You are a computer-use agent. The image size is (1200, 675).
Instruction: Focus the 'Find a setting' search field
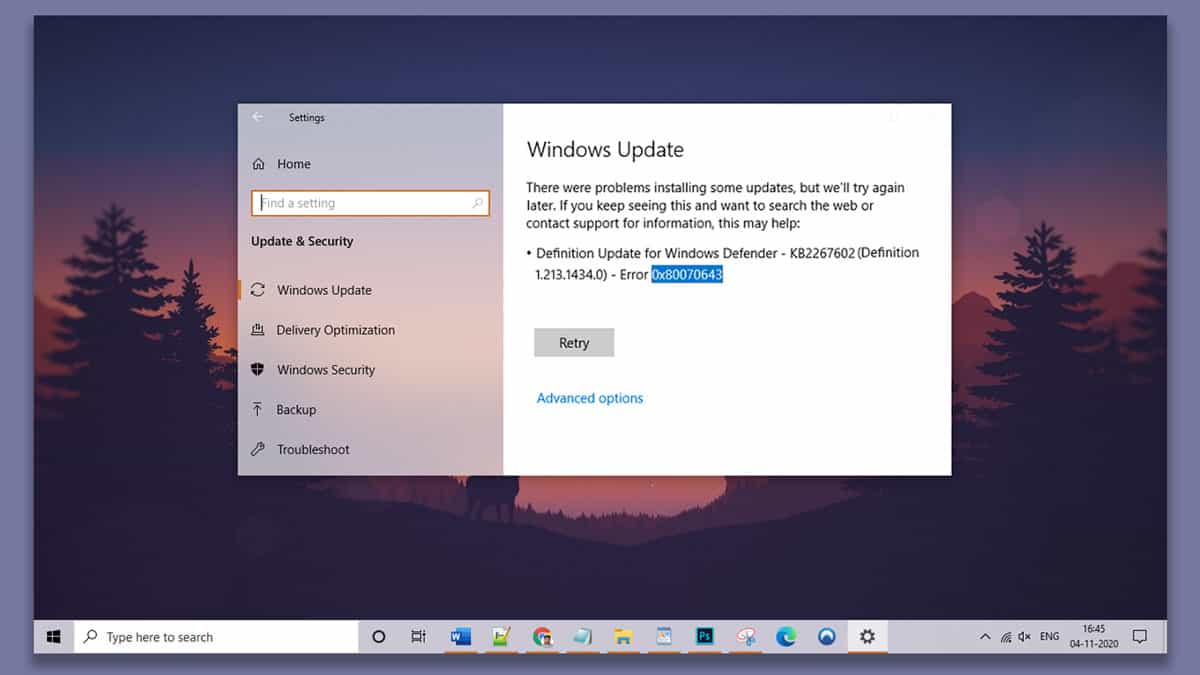coord(370,203)
